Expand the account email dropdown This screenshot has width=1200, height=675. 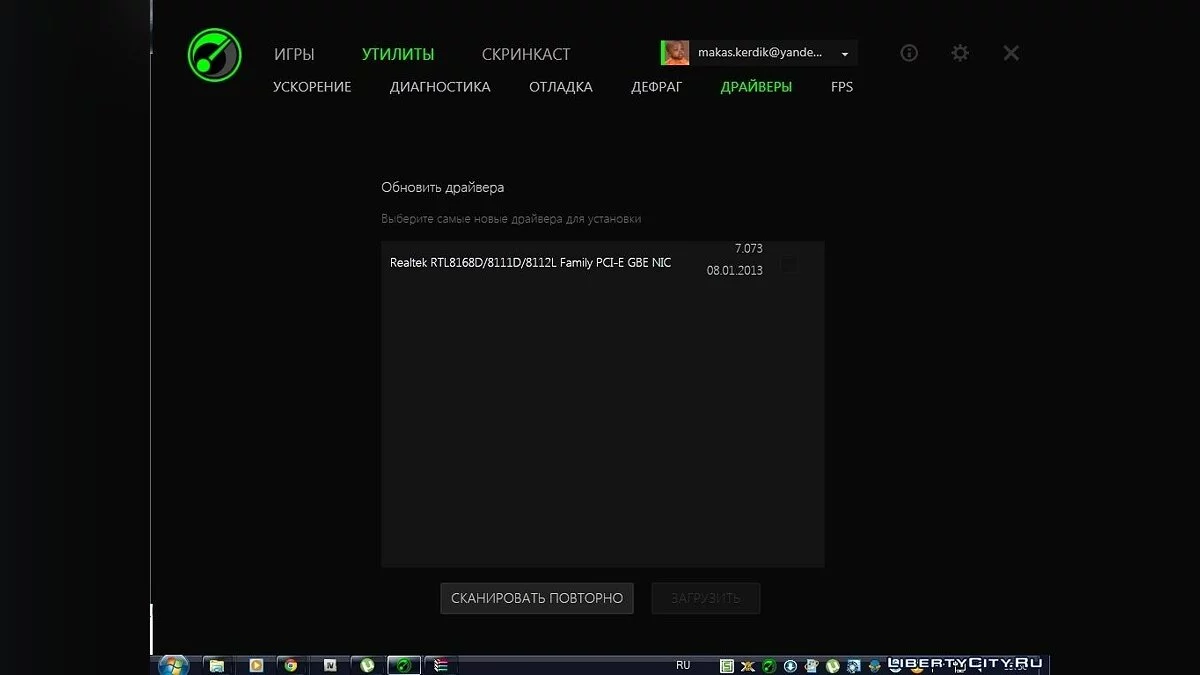click(x=845, y=52)
